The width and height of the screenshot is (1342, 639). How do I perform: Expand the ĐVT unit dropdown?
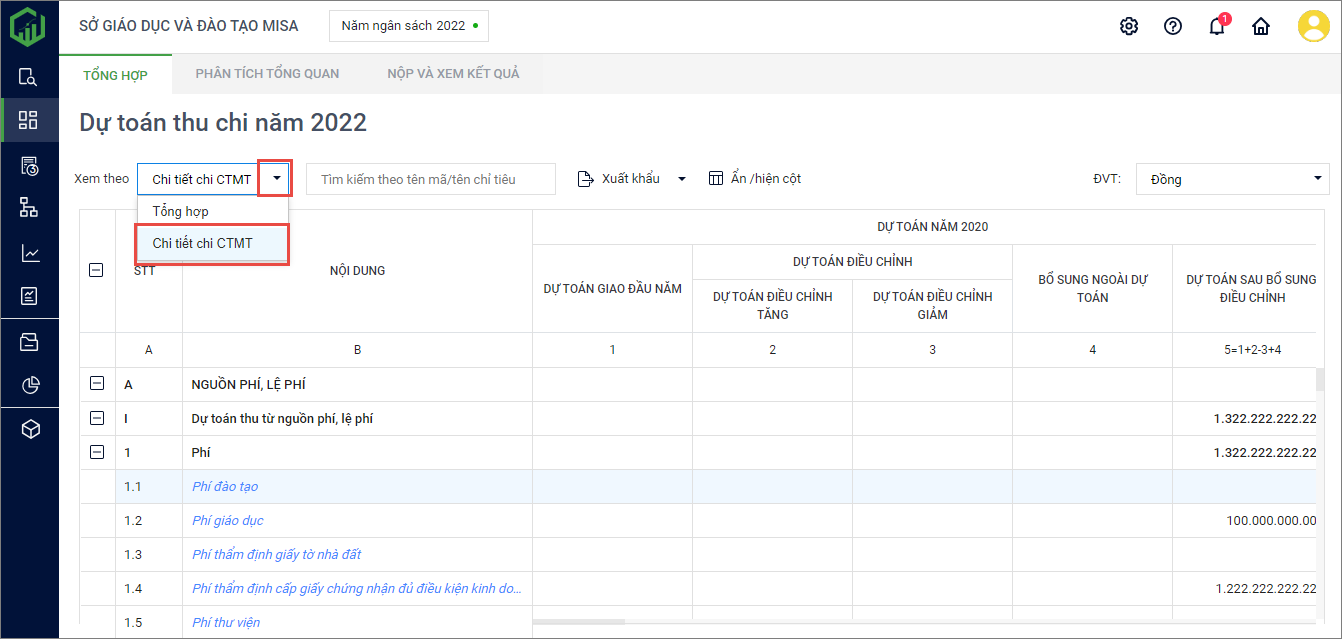click(1316, 179)
